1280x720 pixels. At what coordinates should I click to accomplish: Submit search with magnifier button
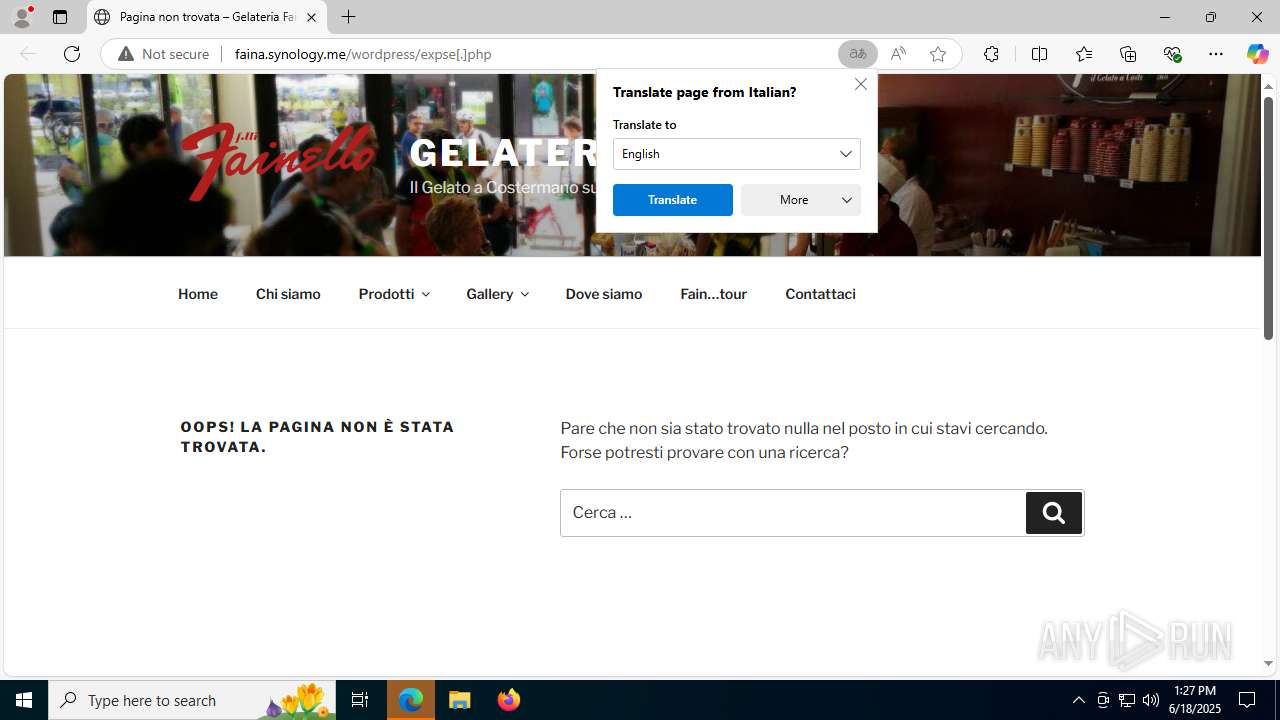click(x=1054, y=513)
